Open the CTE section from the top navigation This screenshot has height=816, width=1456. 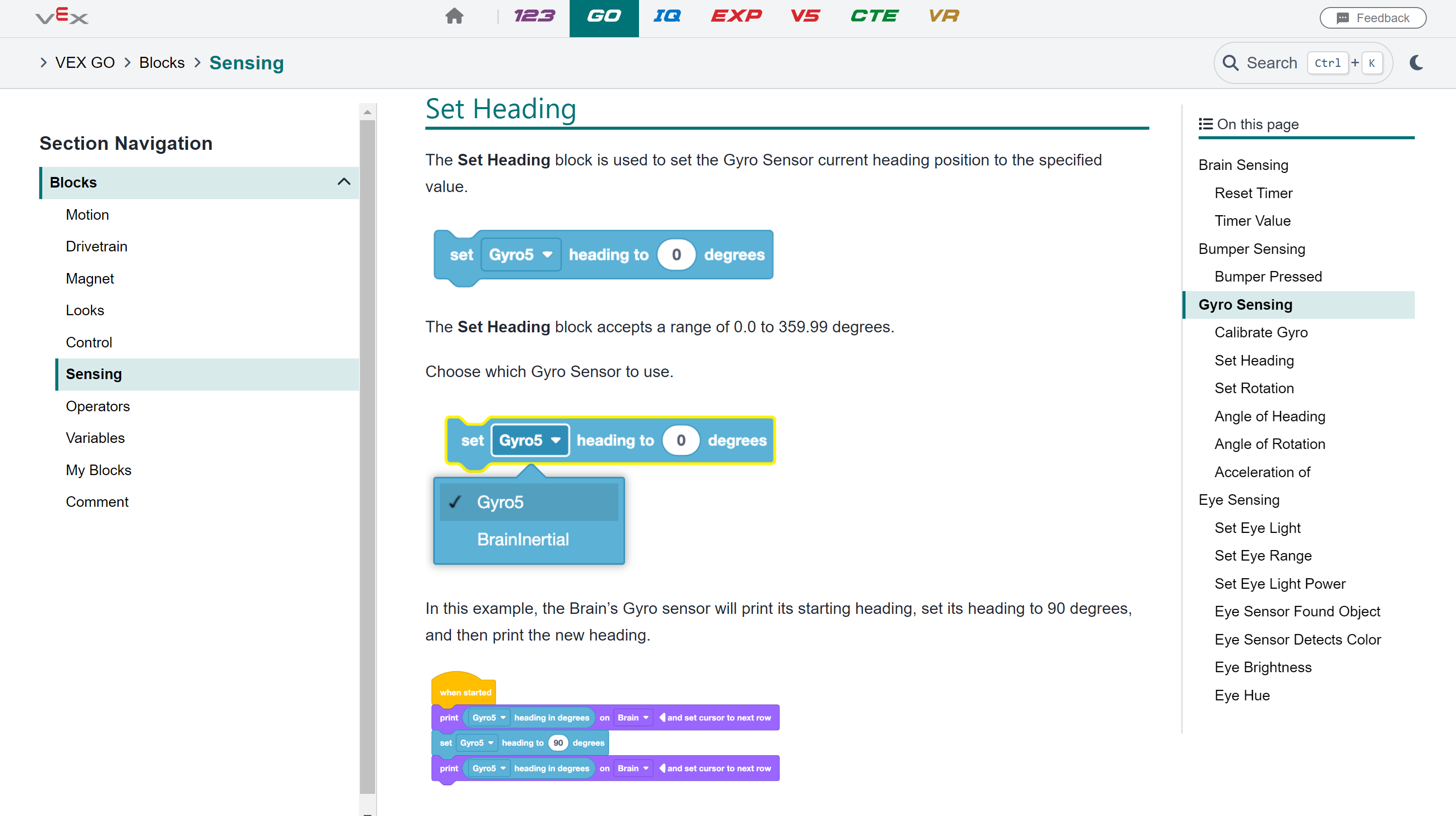pos(874,17)
